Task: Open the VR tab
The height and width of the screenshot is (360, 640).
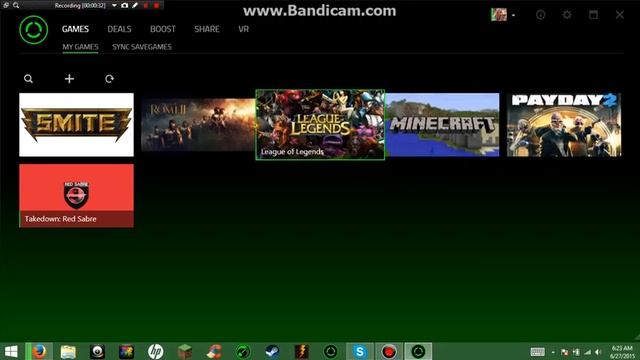Action: pos(244,29)
